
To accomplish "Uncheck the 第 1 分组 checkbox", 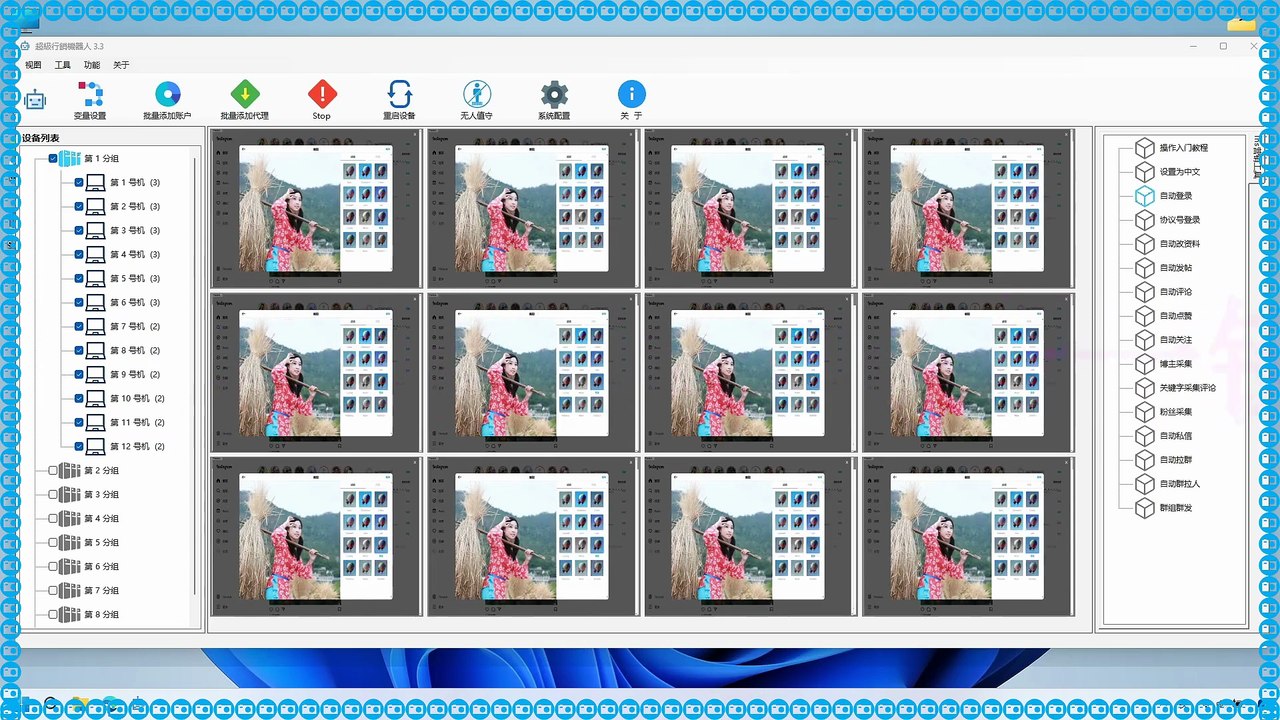I will point(54,159).
